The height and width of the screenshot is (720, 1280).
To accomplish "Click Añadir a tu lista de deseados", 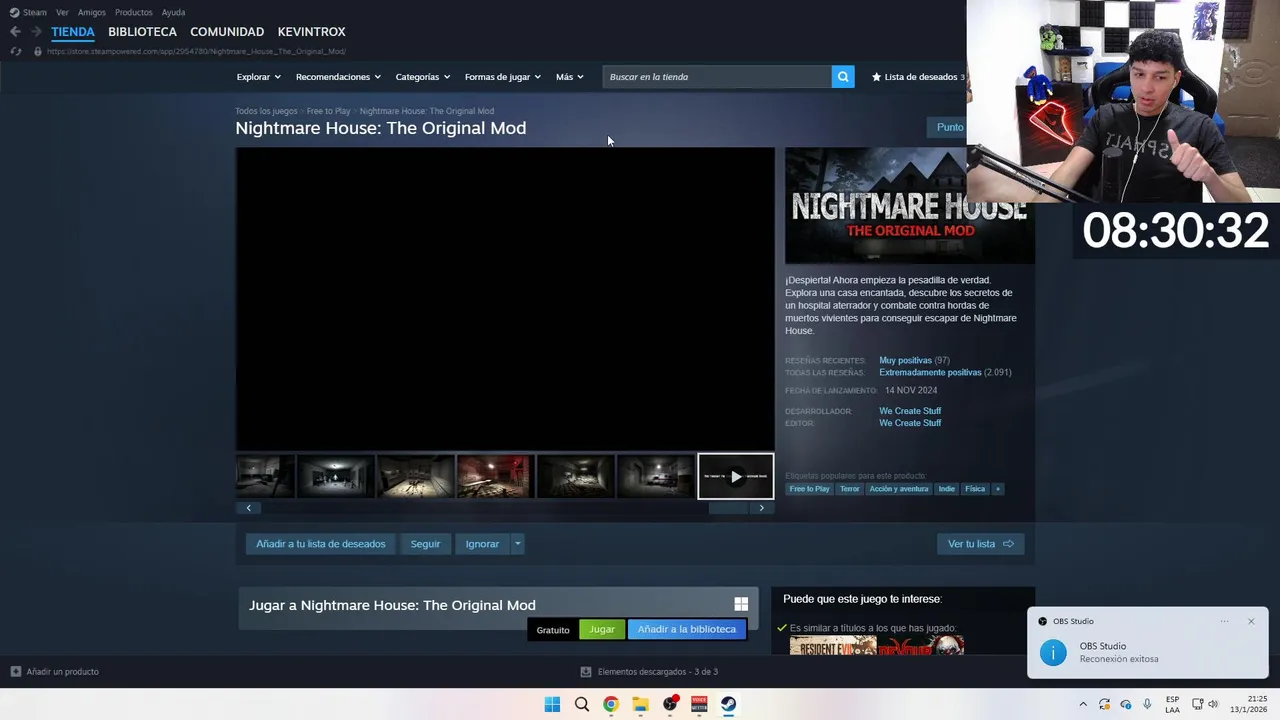I will [320, 544].
